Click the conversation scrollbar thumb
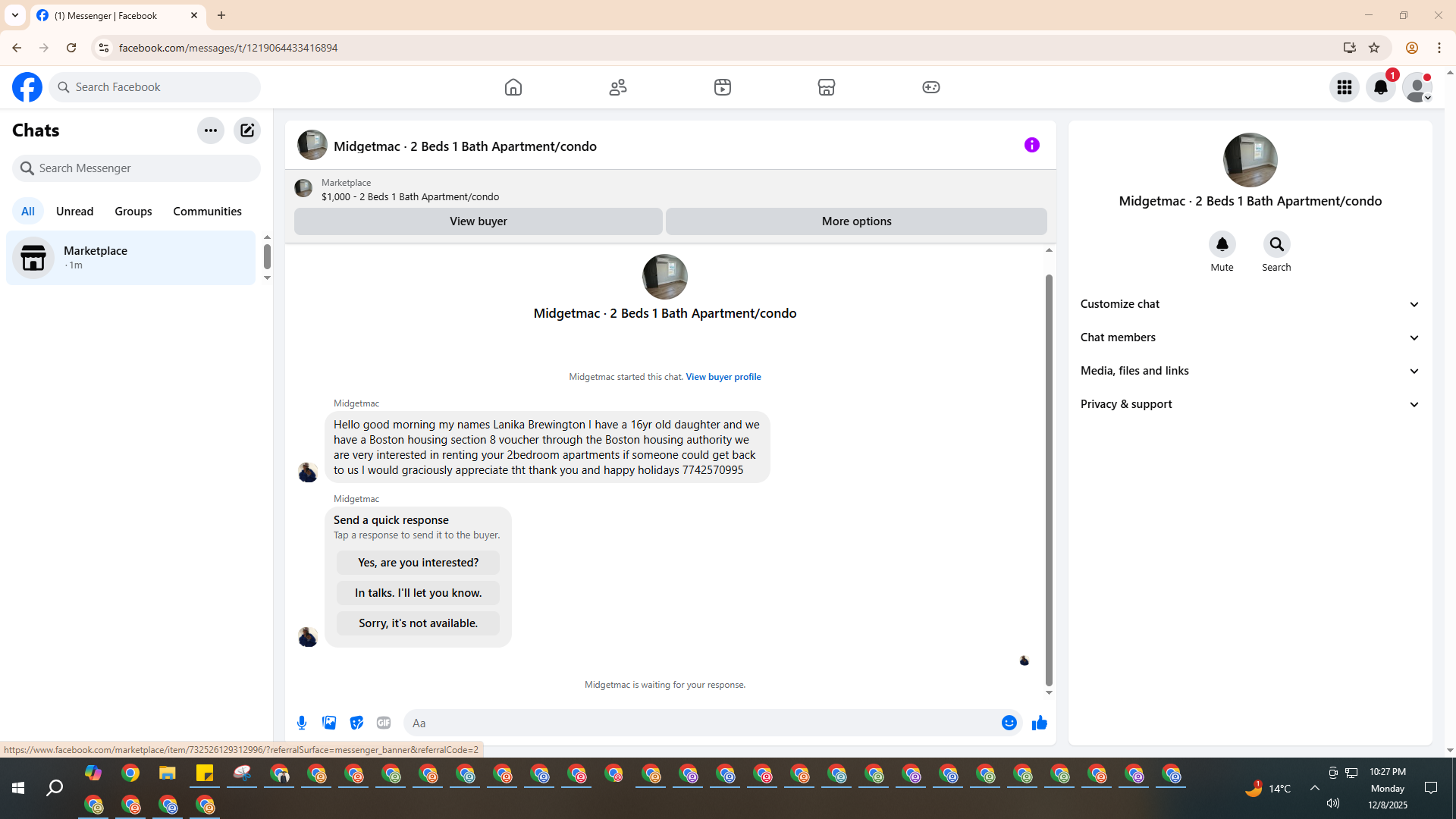 coord(1049,479)
